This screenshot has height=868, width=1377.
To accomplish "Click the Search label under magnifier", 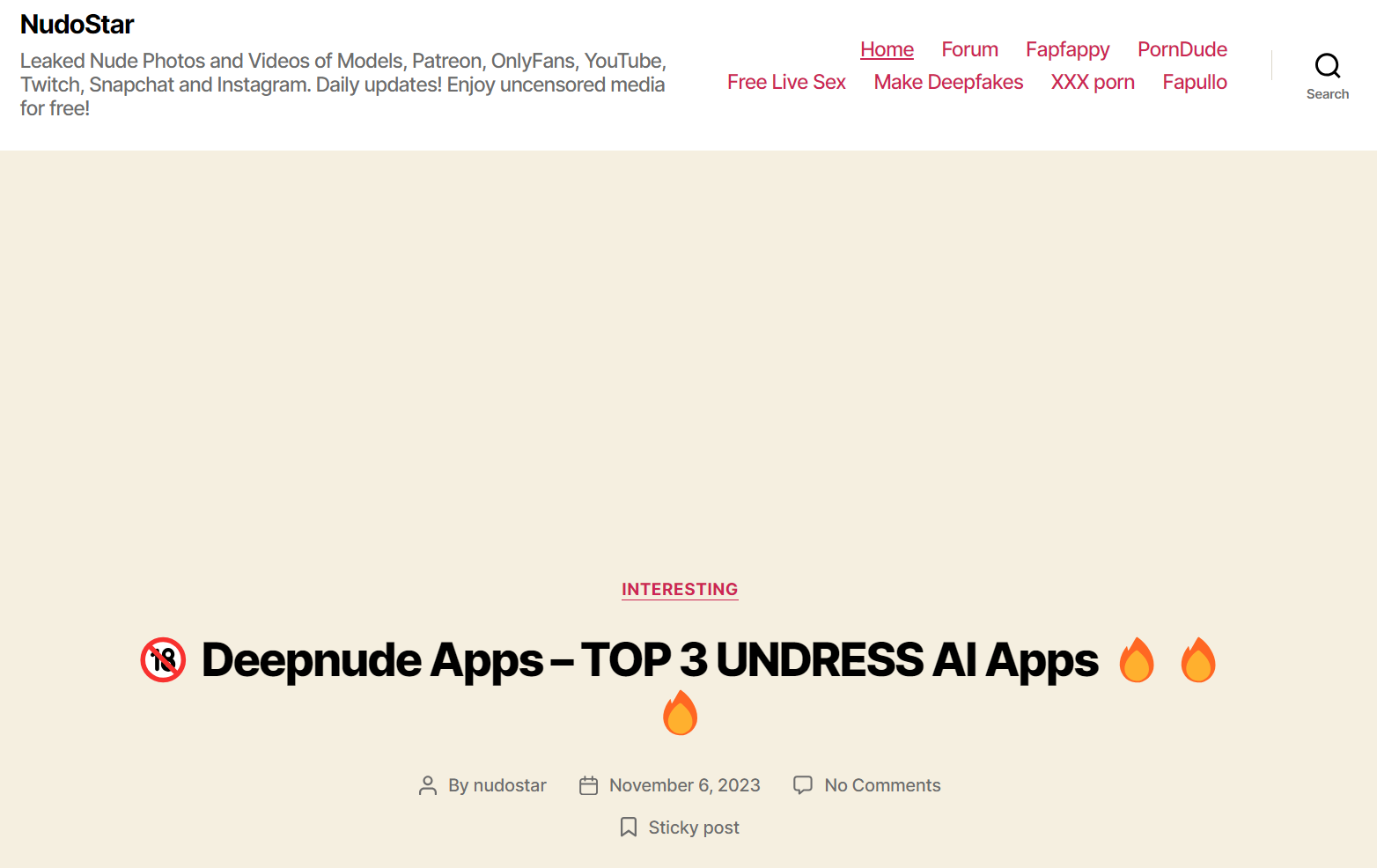I will (x=1327, y=94).
